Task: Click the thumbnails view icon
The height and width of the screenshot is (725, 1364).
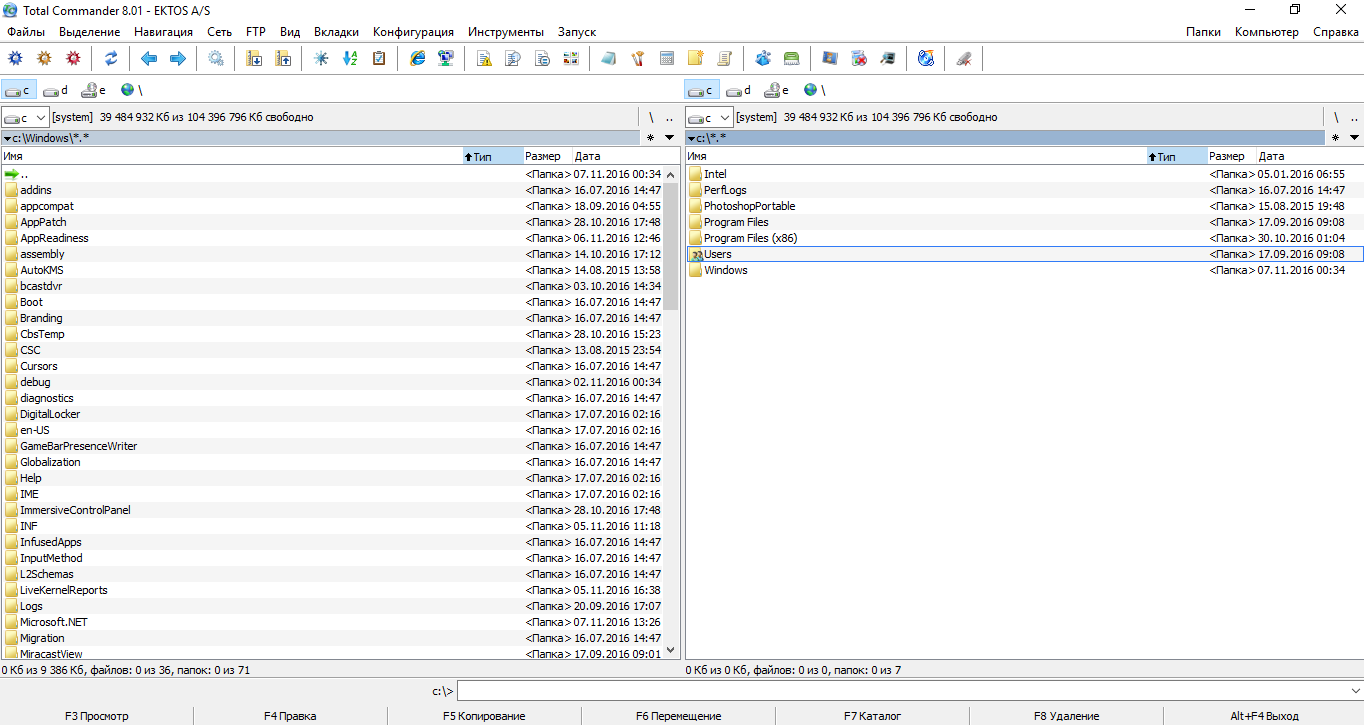Action: tap(571, 59)
